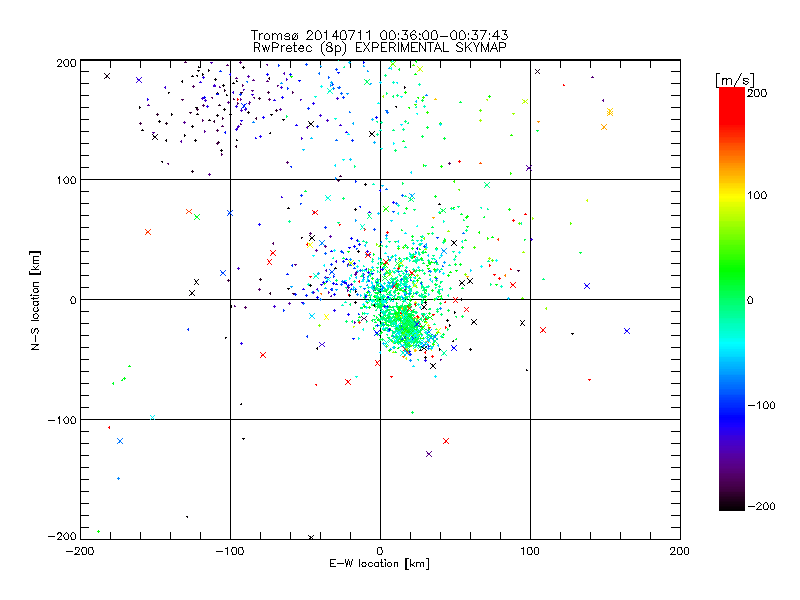Click the y-axis tick label '-100' on left
800x600 pixels.
(x=62, y=420)
